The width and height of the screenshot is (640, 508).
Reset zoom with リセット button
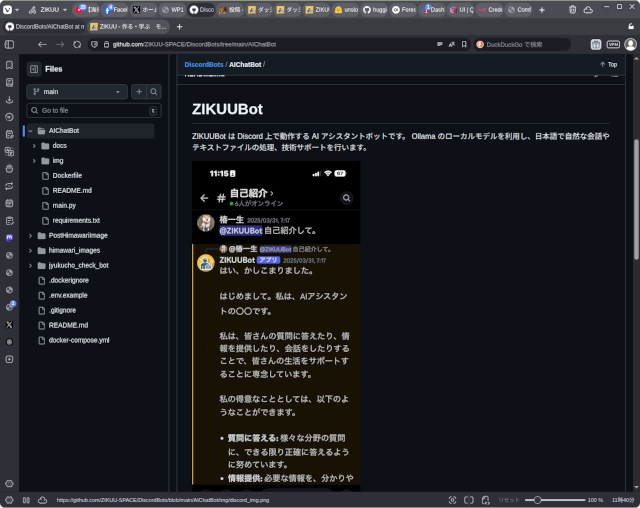coord(509,500)
